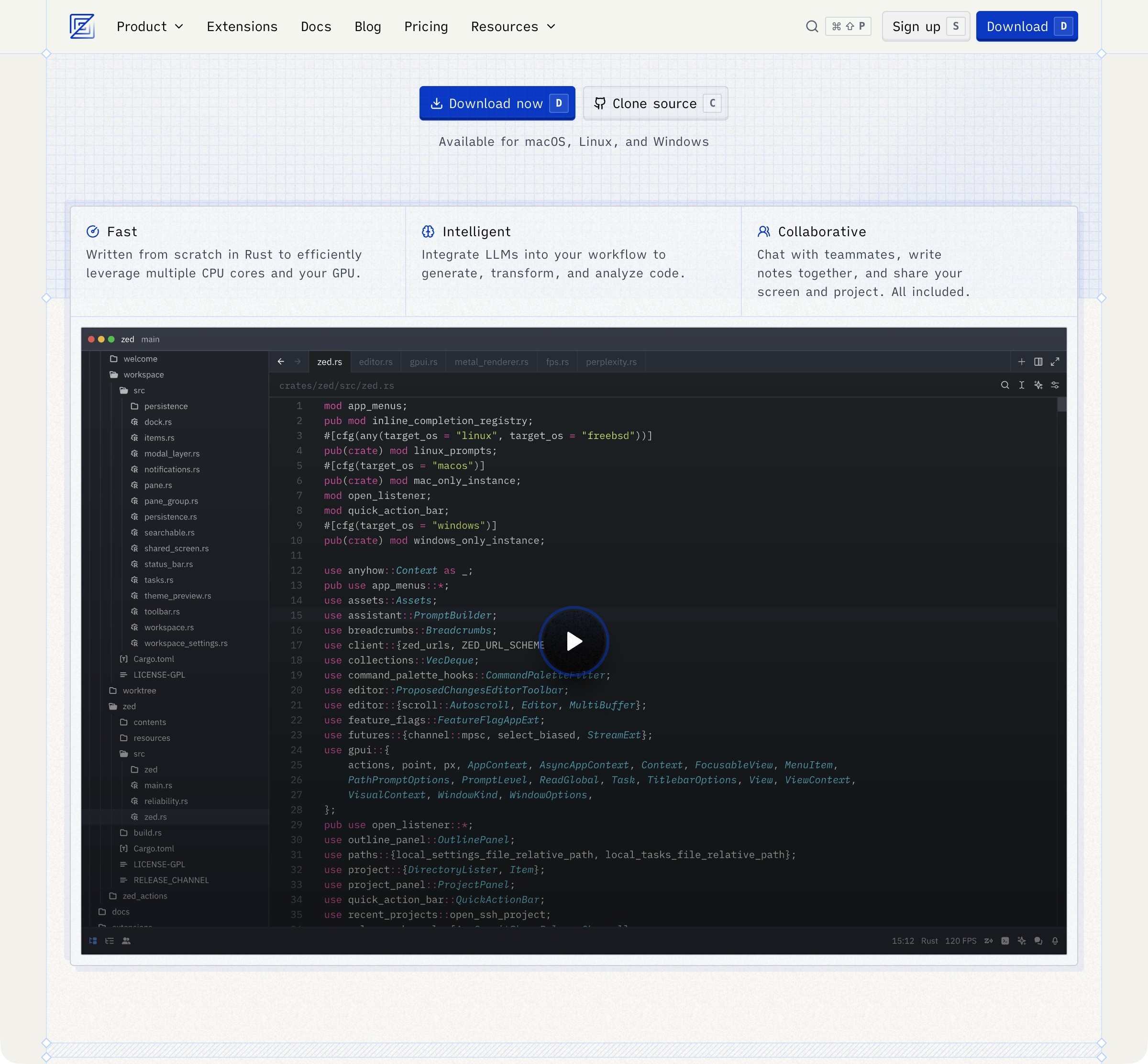Open buffer search in editor toolbar
This screenshot has width=1148, height=1064.
point(1004,385)
